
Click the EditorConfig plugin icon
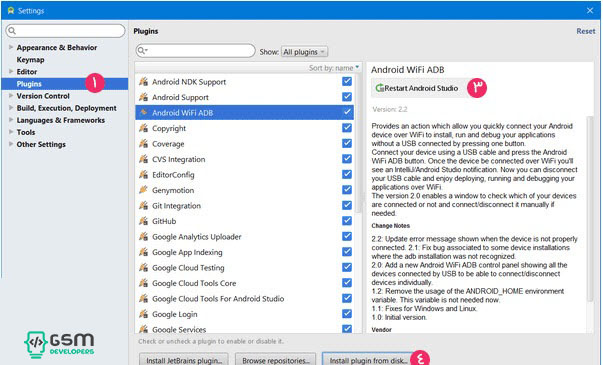tap(143, 175)
